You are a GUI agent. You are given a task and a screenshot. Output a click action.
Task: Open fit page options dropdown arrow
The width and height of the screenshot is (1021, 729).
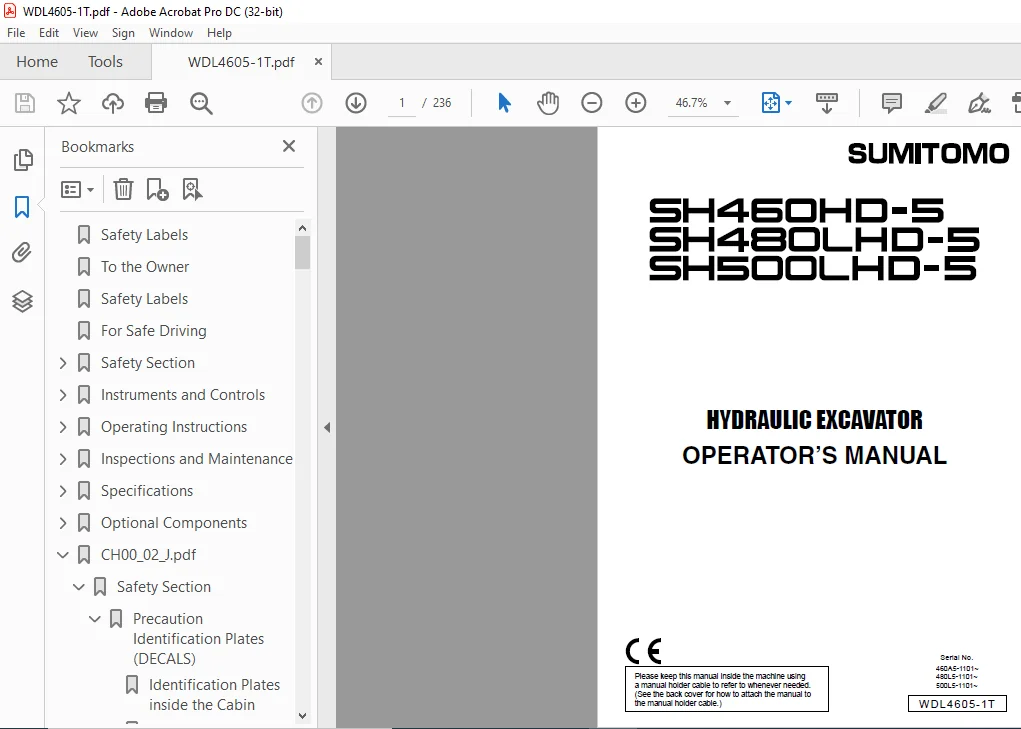(x=789, y=103)
